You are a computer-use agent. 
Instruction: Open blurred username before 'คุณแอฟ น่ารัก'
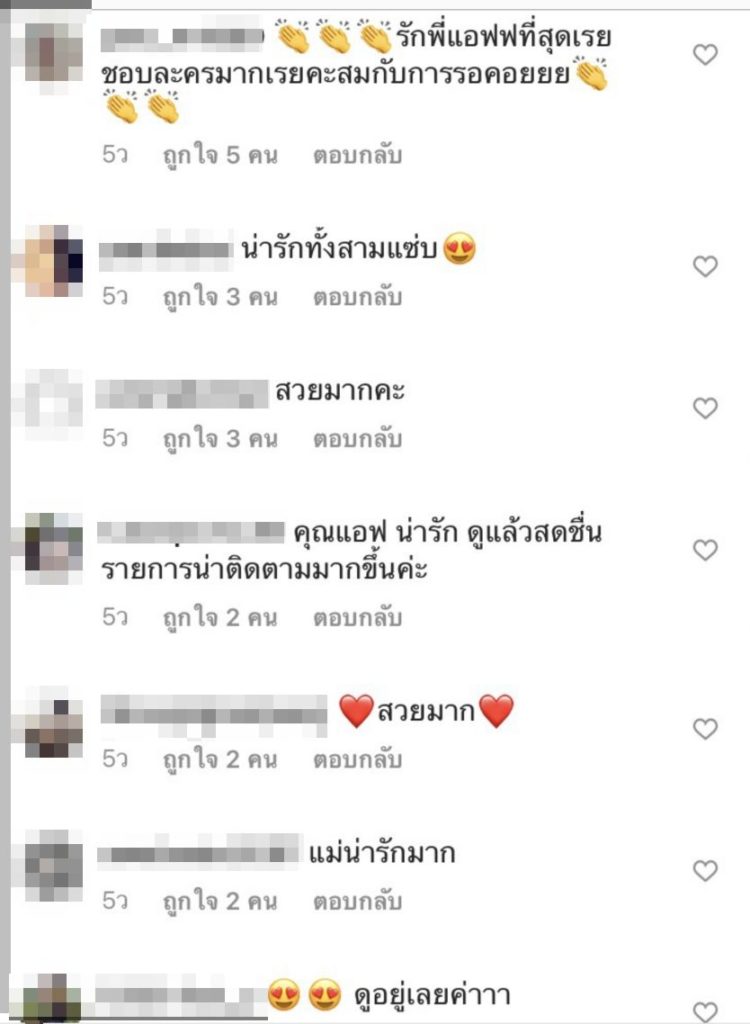coord(191,532)
